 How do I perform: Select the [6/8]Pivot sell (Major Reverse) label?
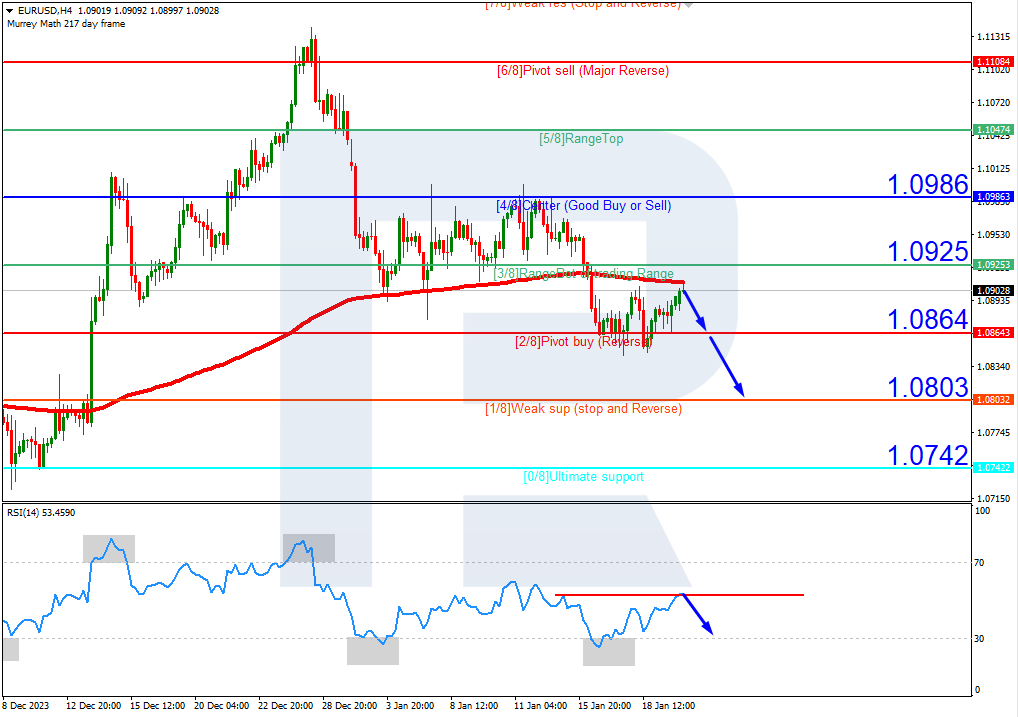582,71
